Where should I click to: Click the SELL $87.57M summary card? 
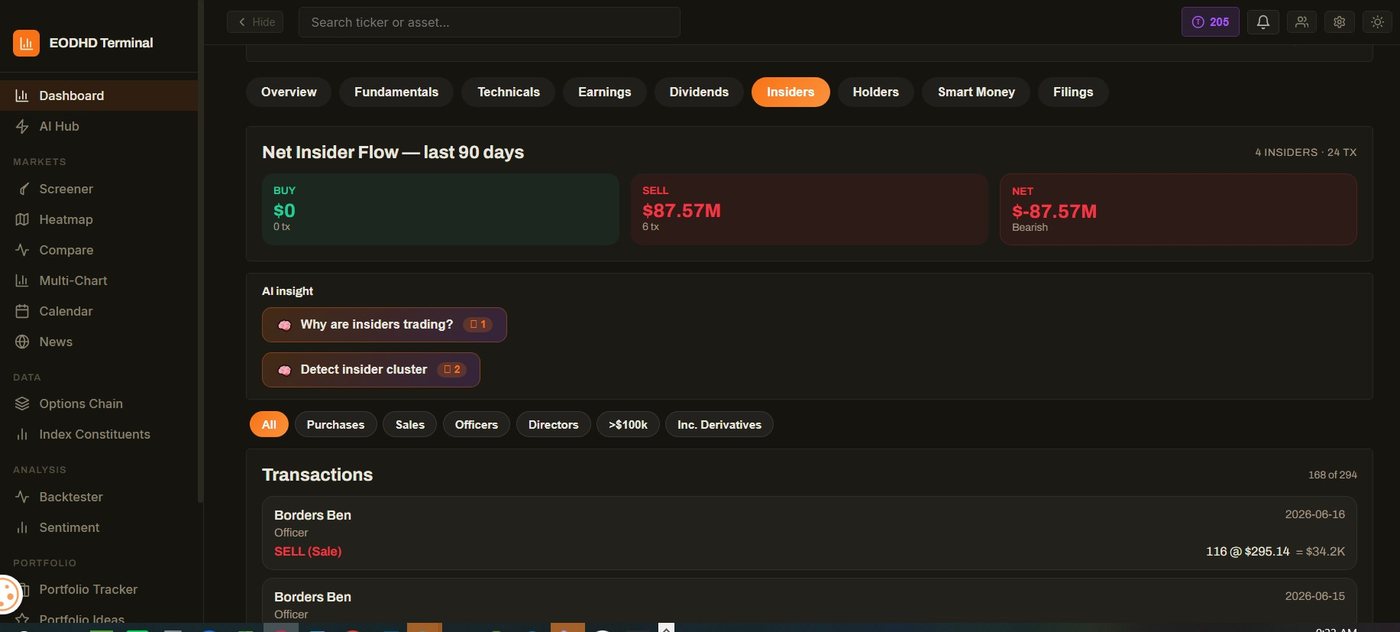809,210
